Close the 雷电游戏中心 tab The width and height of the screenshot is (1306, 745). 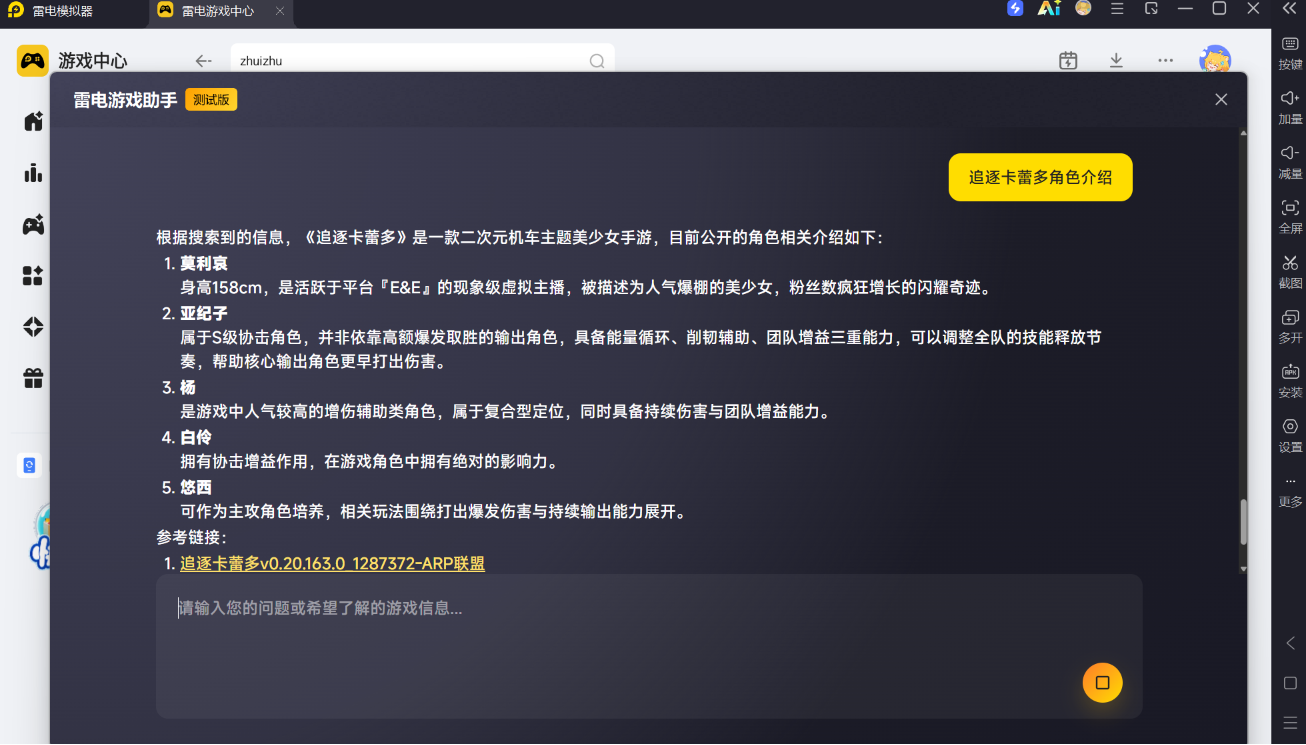click(x=280, y=11)
